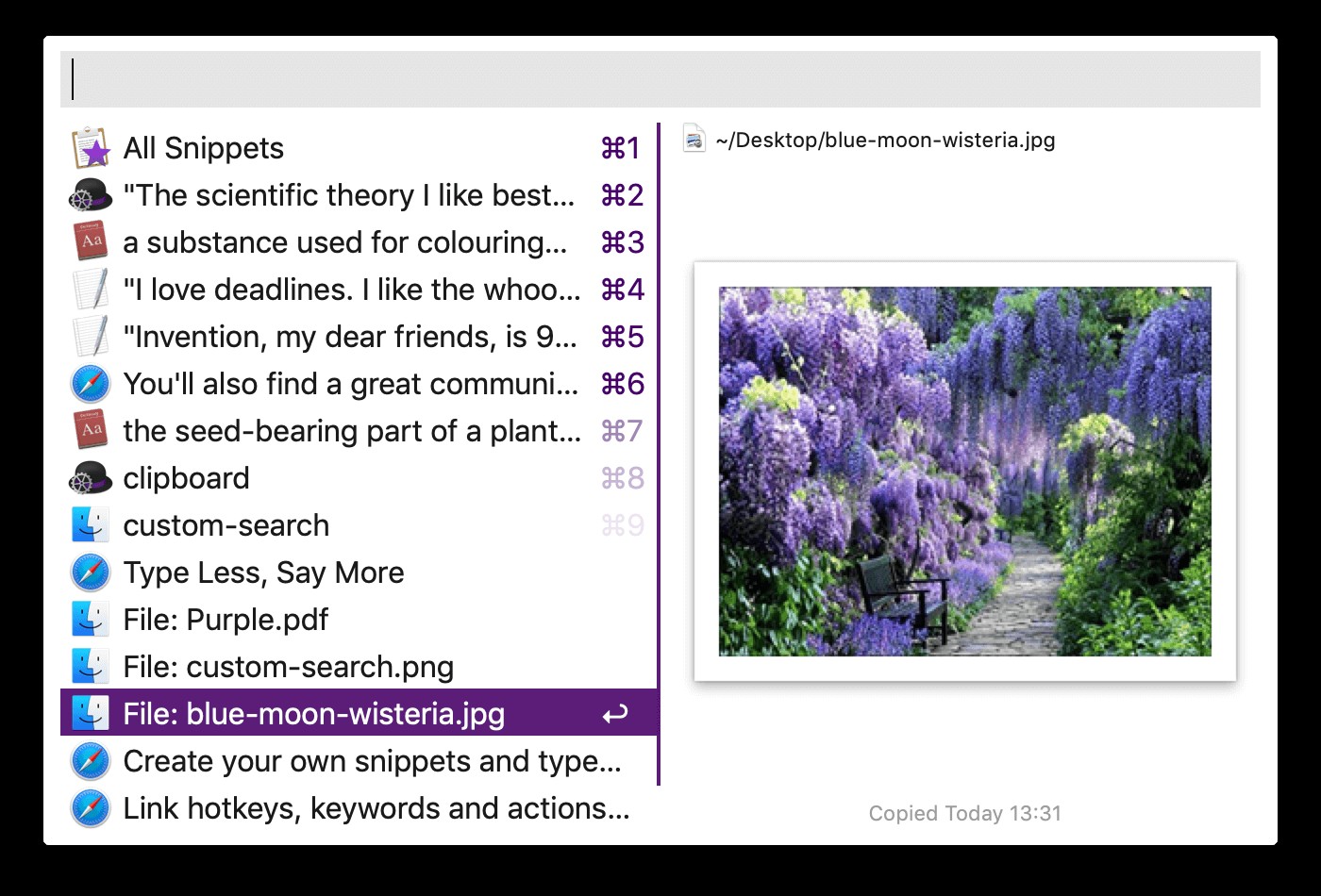The image size is (1321, 896).
Task: Click the top hat icon beside the scientific theory snippet
Action: (90, 194)
